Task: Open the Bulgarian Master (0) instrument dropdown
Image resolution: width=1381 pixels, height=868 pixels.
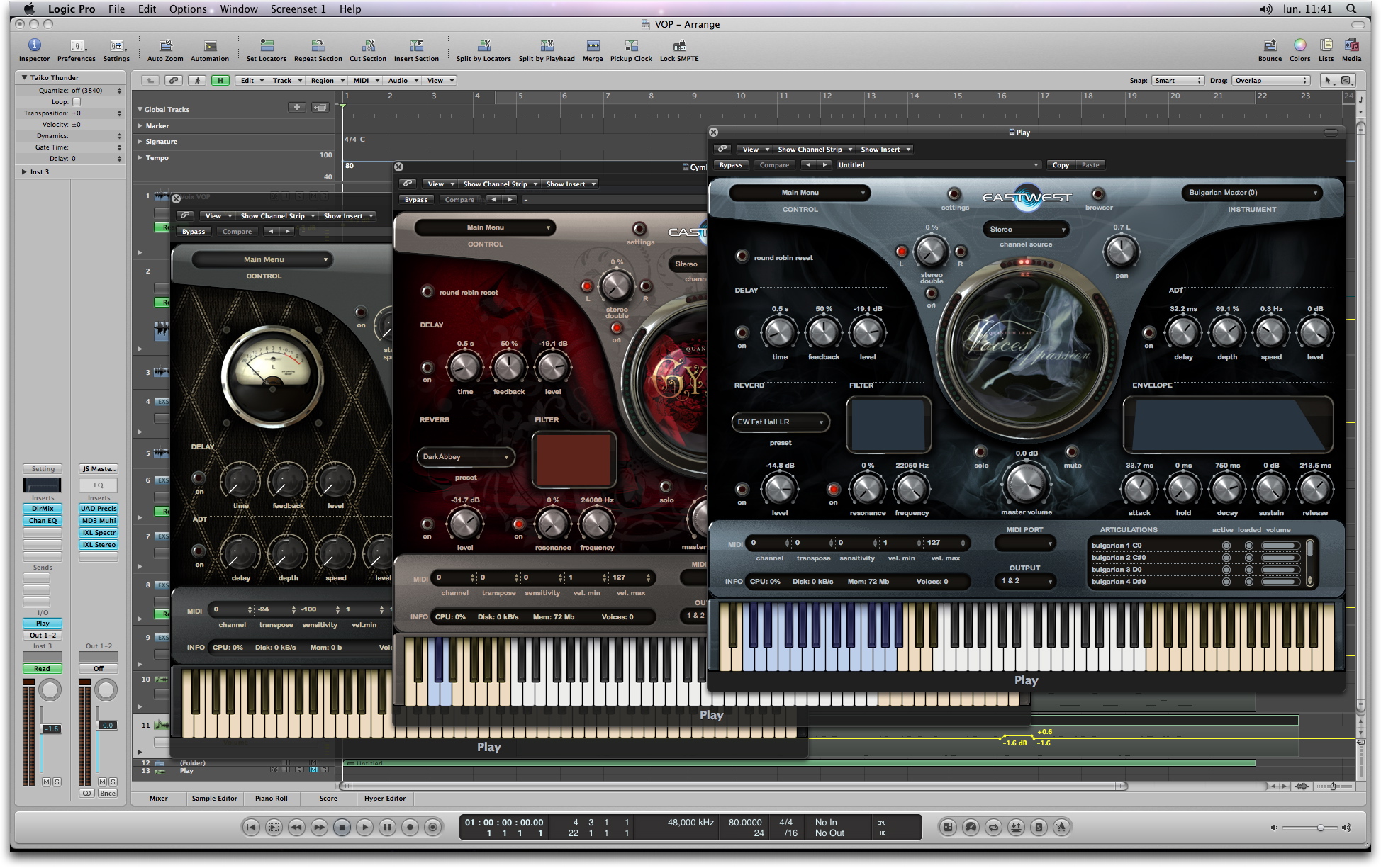Action: coord(1252,193)
